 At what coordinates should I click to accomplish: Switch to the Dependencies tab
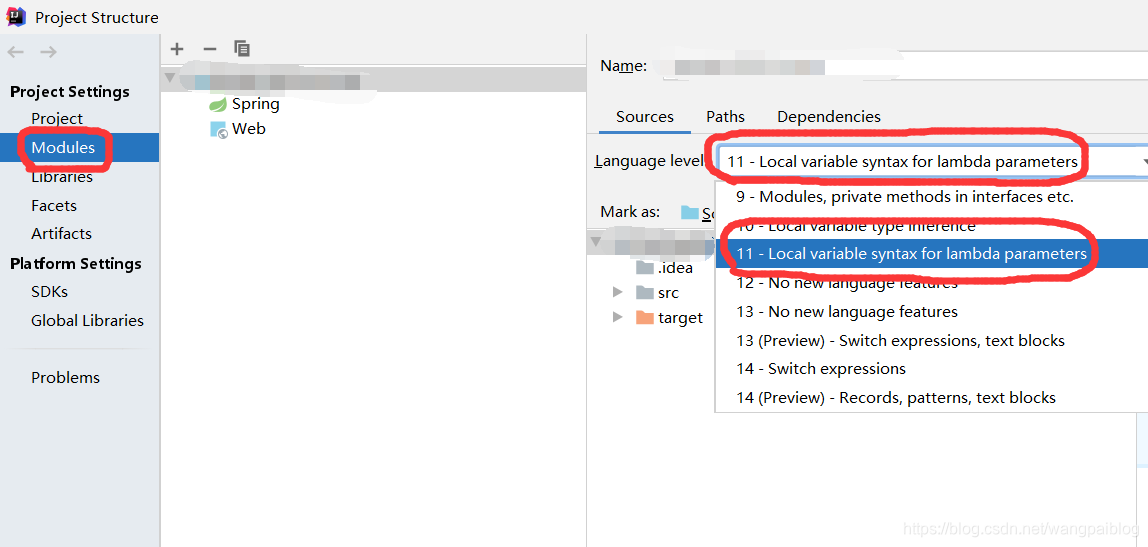click(829, 117)
